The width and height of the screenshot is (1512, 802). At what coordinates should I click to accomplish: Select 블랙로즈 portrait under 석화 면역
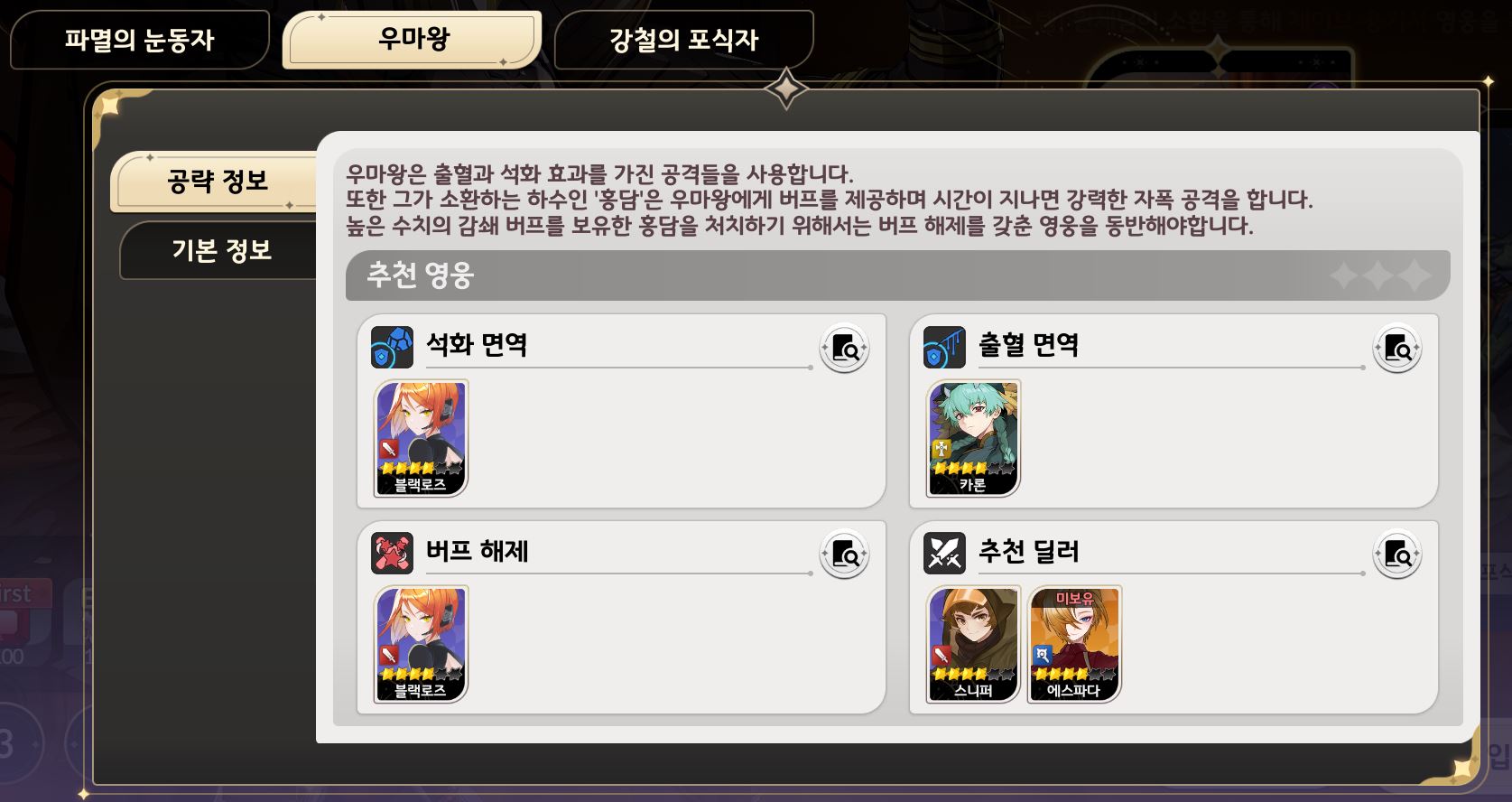click(x=421, y=438)
